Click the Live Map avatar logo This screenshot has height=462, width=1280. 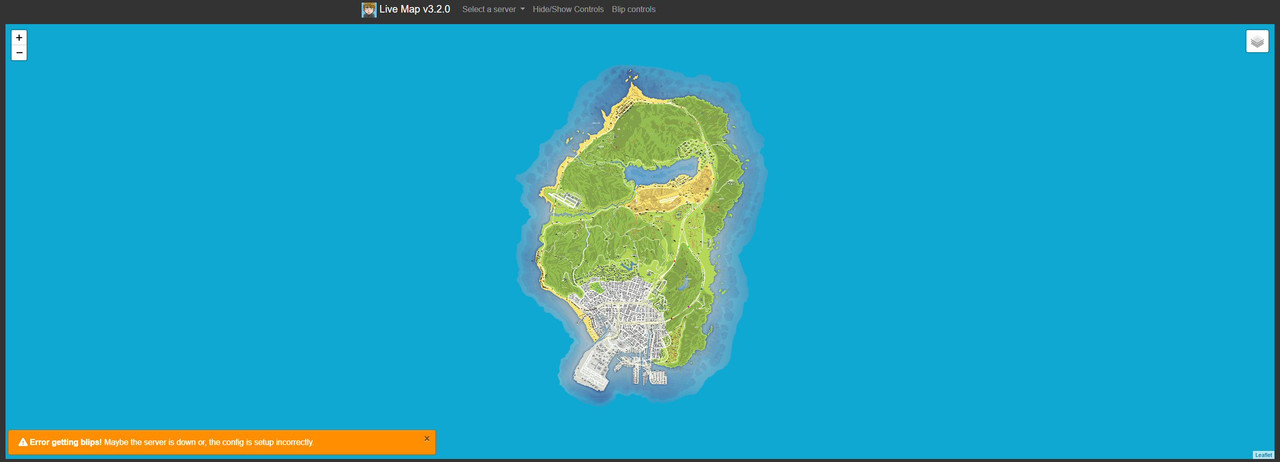coord(369,10)
